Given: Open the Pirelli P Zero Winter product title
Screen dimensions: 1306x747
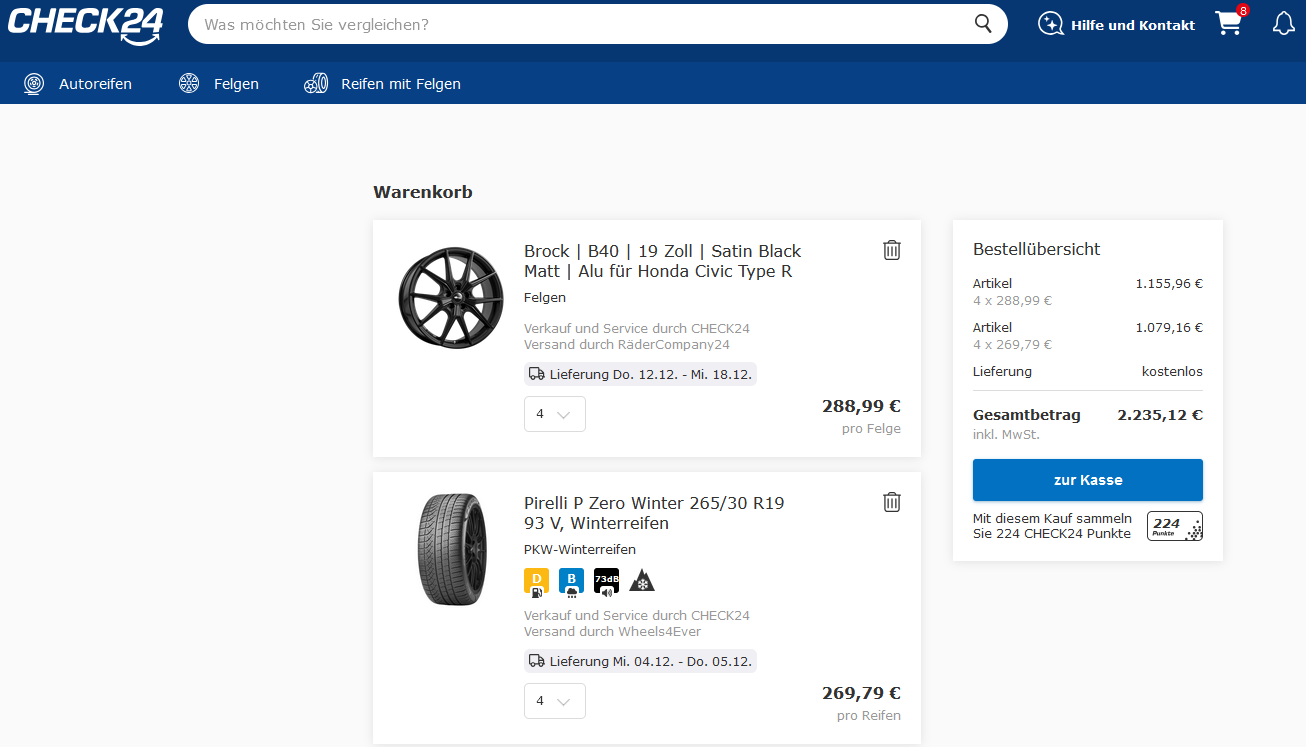Looking at the screenshot, I should coord(654,513).
